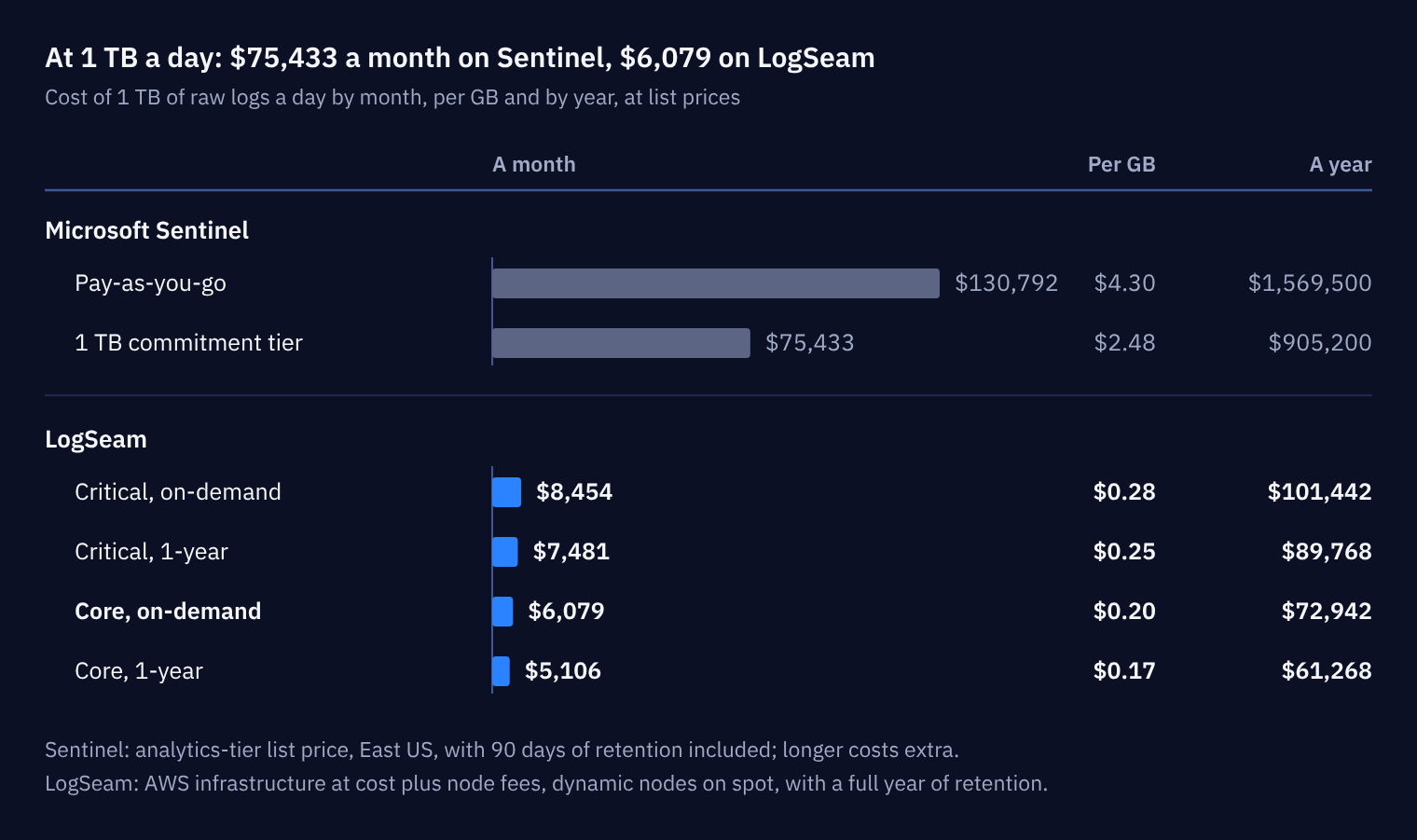Click the "$72,942" yearly value
The height and width of the screenshot is (840, 1417).
(1327, 612)
